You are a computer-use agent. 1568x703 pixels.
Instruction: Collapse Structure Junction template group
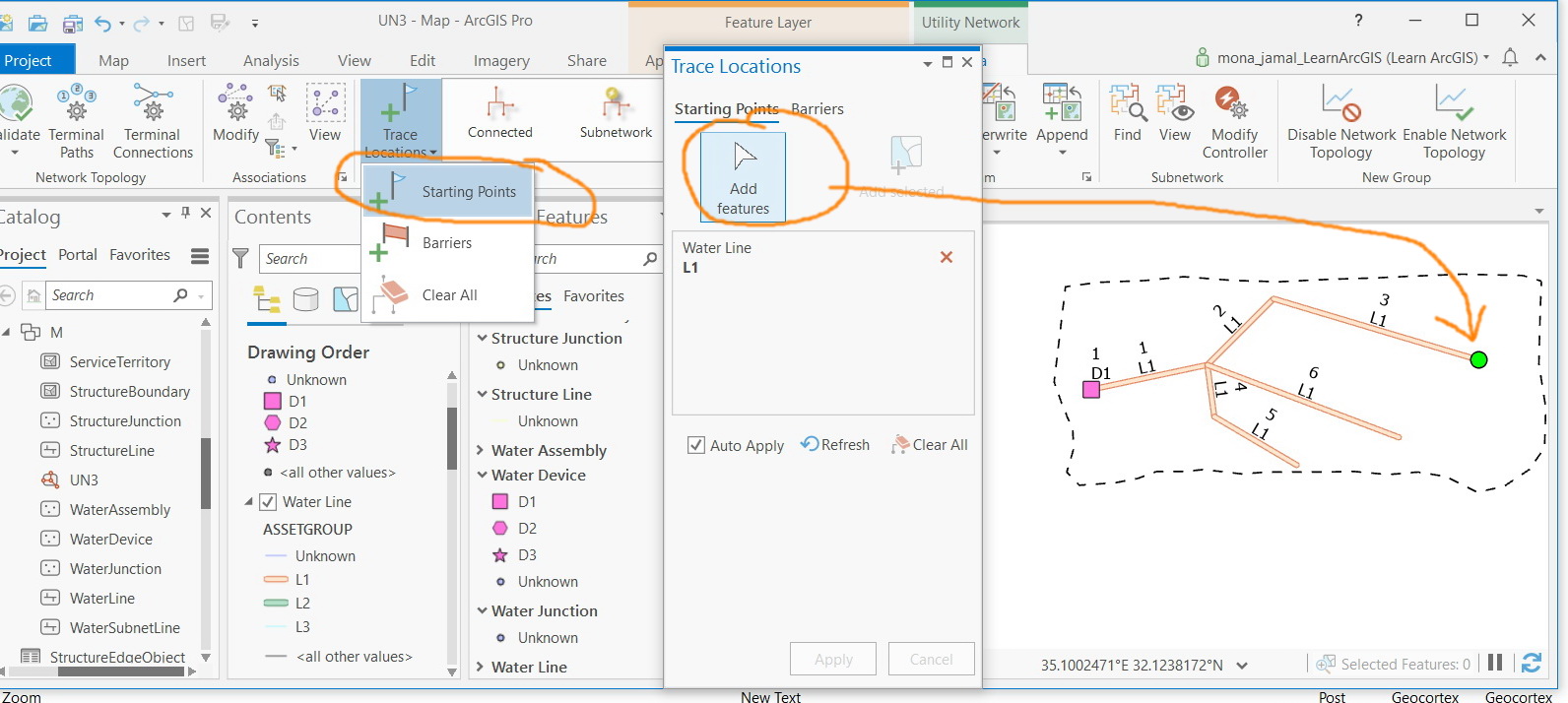(x=482, y=338)
